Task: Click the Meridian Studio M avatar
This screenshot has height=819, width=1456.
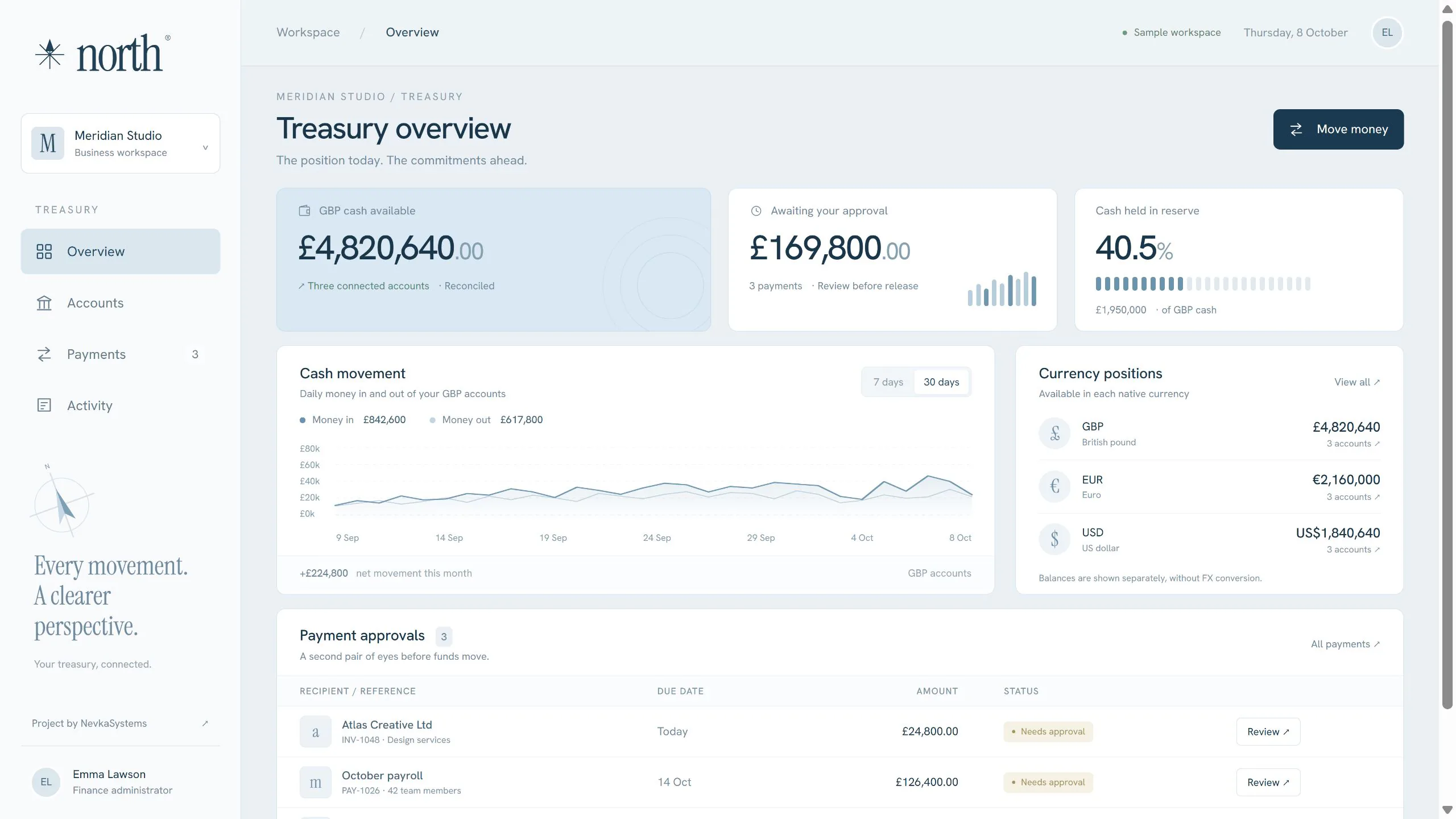Action: click(48, 143)
